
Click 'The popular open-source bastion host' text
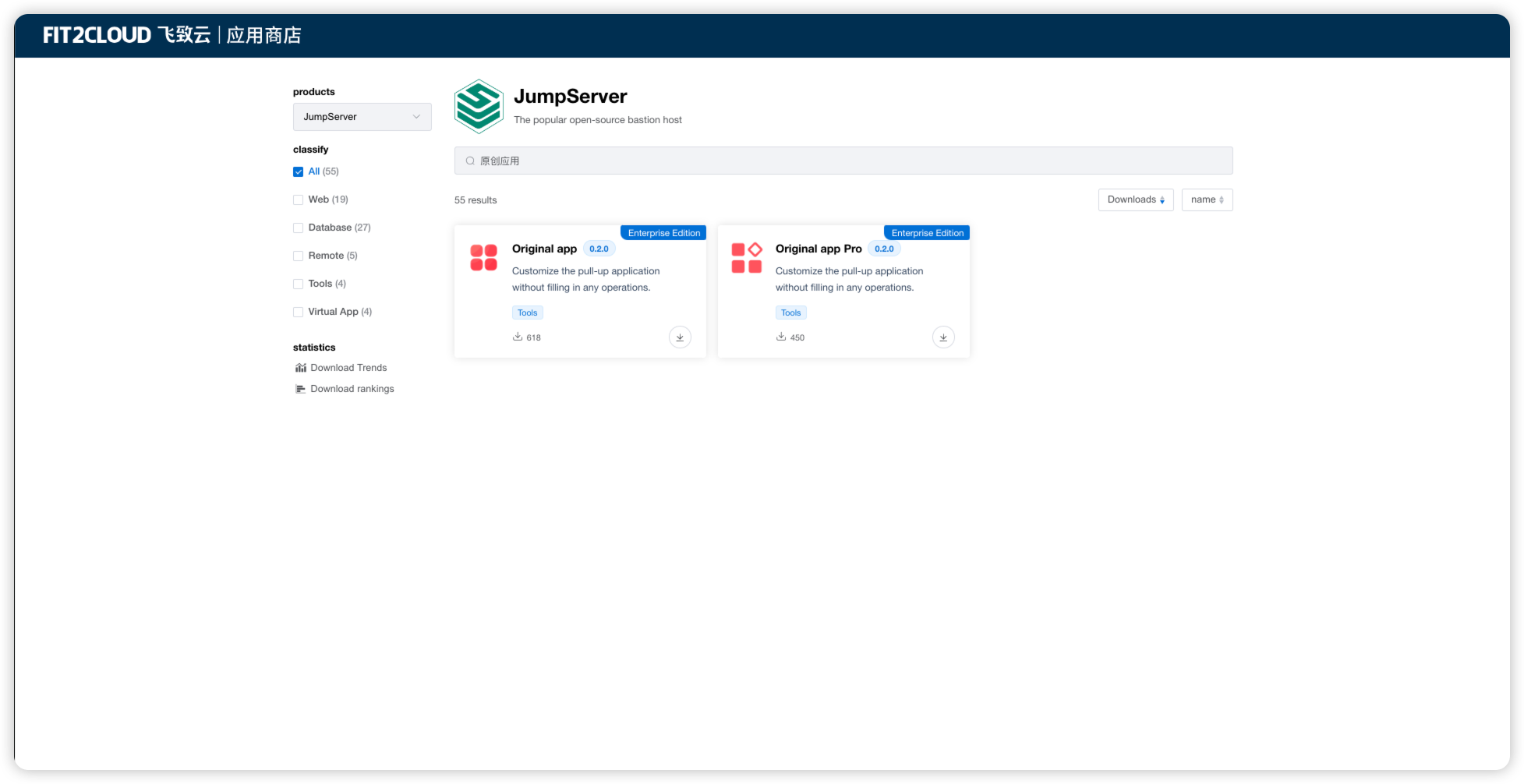pyautogui.click(x=598, y=120)
